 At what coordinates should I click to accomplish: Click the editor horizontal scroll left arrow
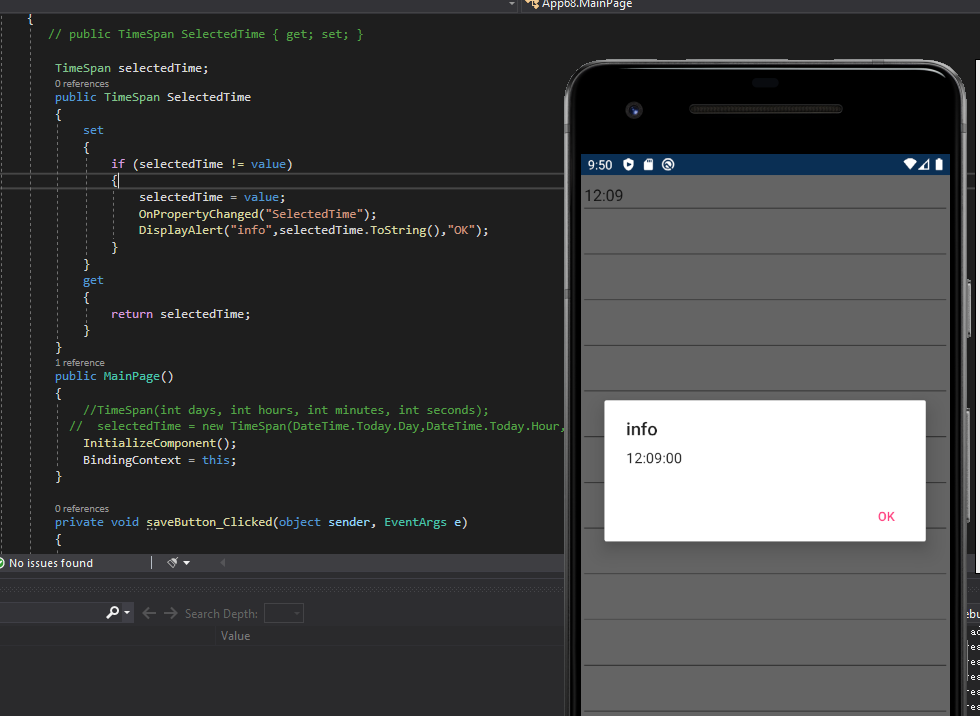tap(222, 563)
